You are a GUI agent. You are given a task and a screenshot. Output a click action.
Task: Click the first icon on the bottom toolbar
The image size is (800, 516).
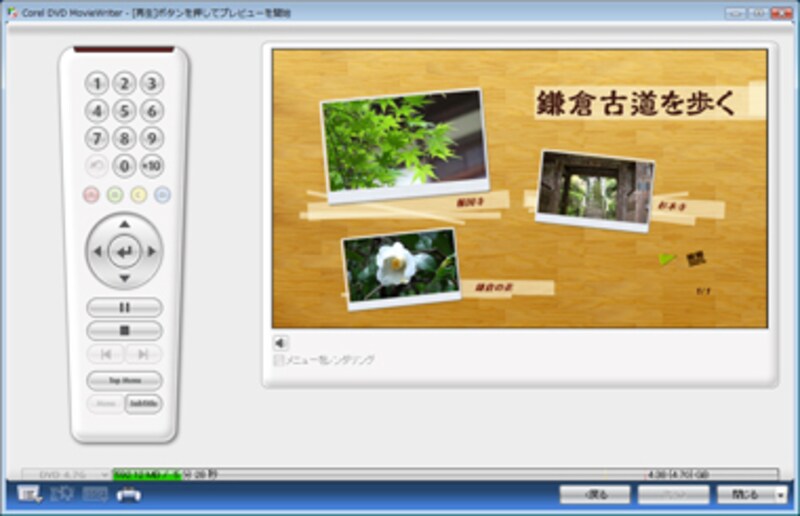[30, 495]
